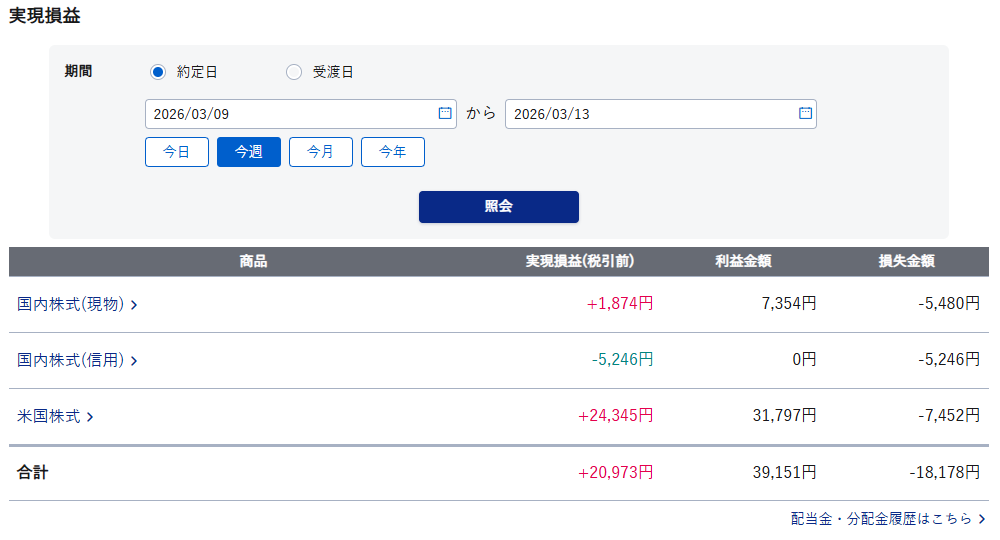Image resolution: width=1000 pixels, height=540 pixels.
Task: Select the 約定日 radio button
Action: point(157,72)
